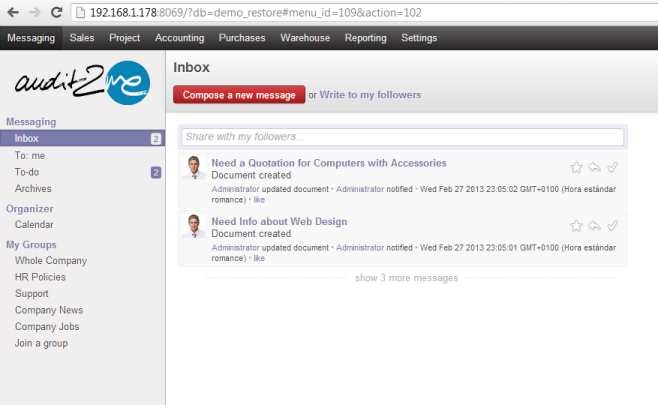The height and width of the screenshot is (405, 658).
Task: Expand show 3 more messages
Action: pos(406,278)
